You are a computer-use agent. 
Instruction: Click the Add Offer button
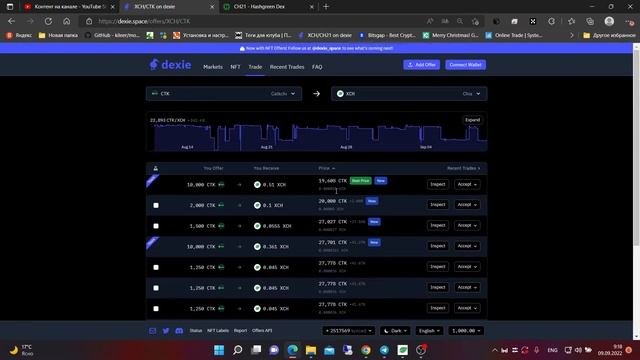point(422,65)
